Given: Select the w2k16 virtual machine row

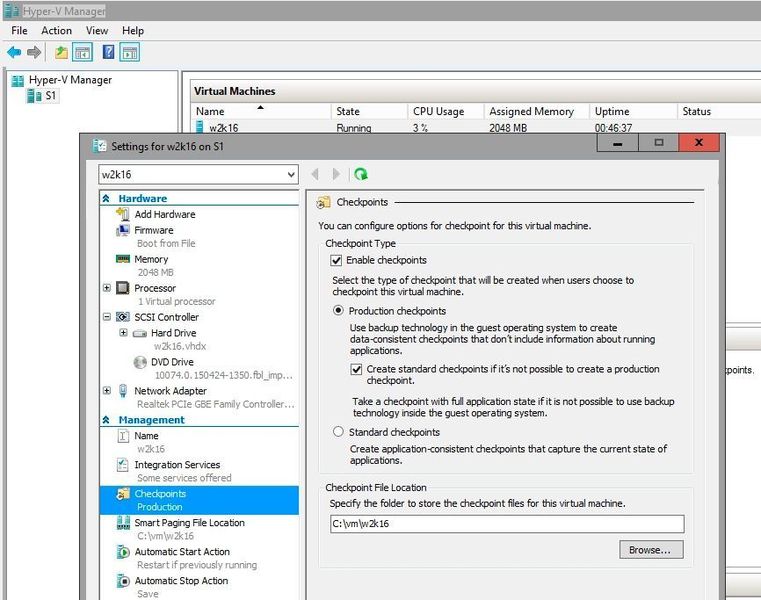Looking at the screenshot, I should 476,128.
